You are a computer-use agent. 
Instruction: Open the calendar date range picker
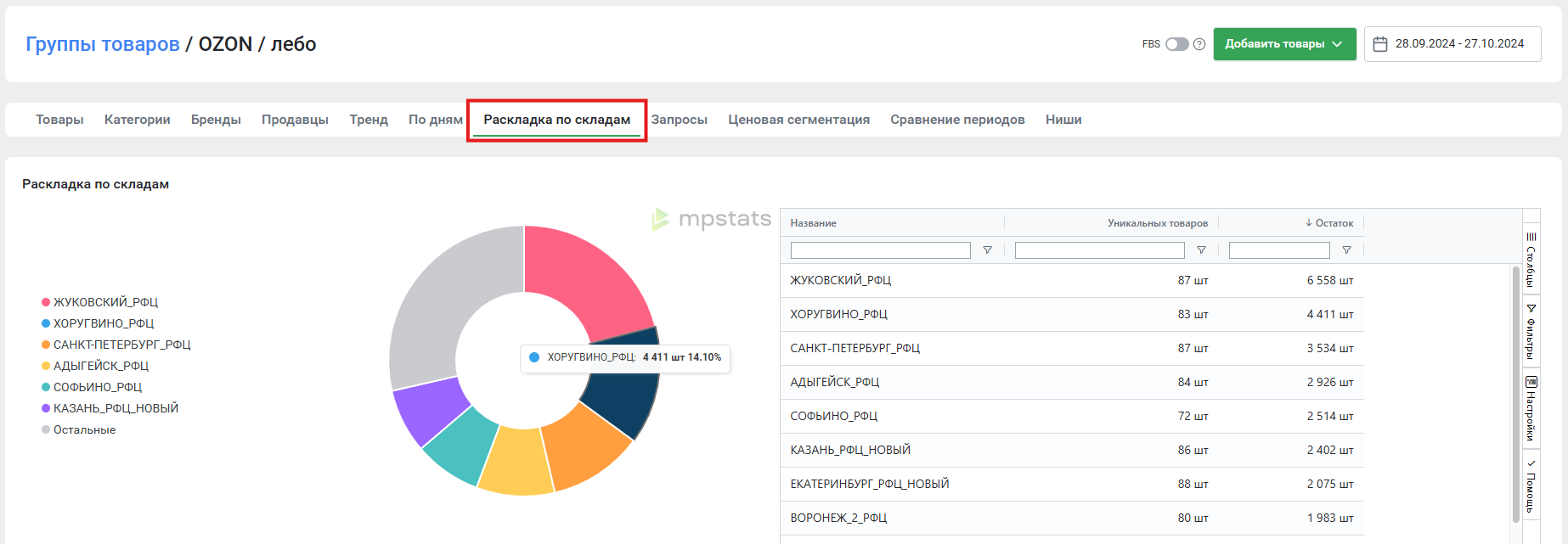pos(1452,44)
